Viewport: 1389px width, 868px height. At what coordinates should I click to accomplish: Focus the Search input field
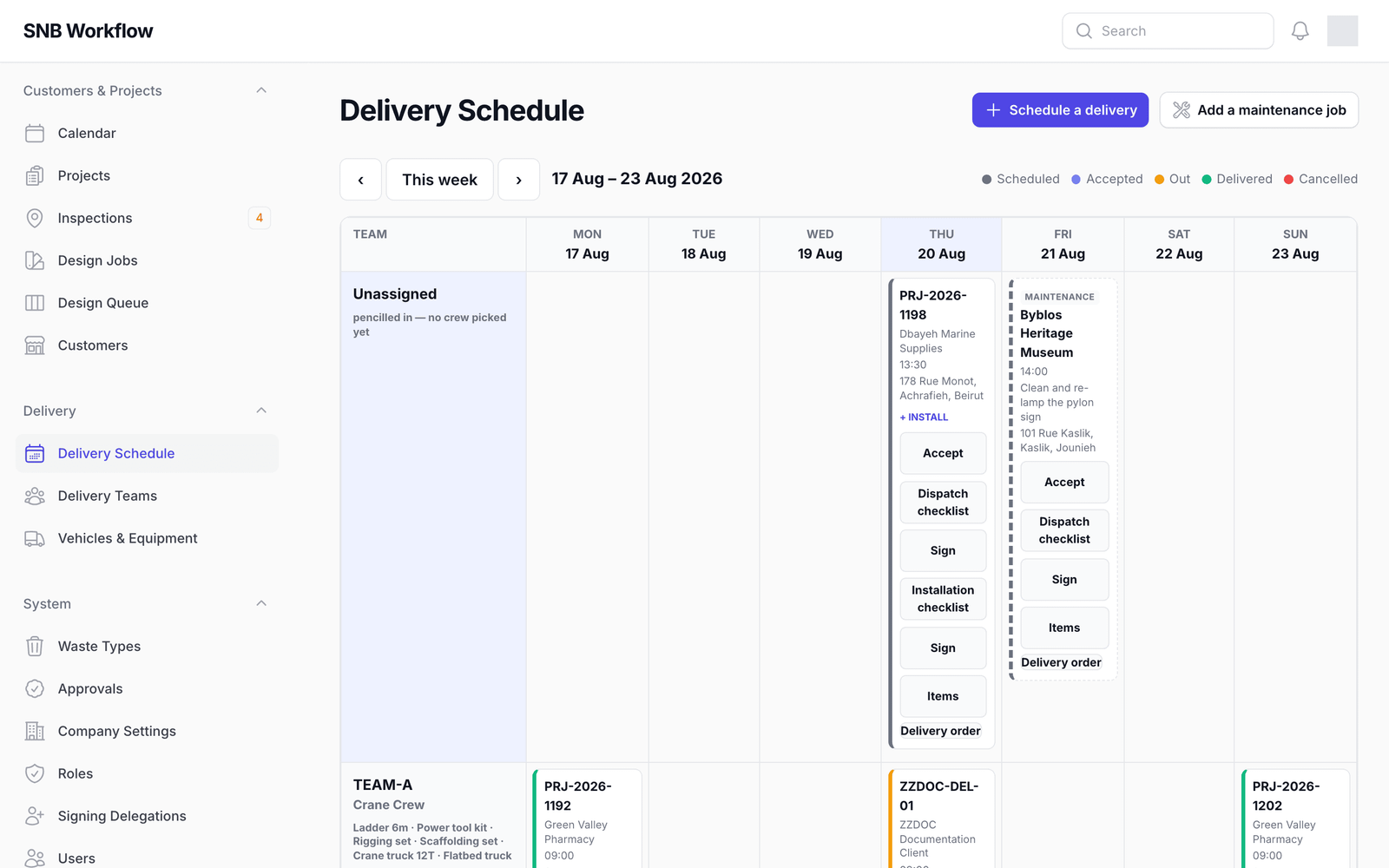[1168, 31]
